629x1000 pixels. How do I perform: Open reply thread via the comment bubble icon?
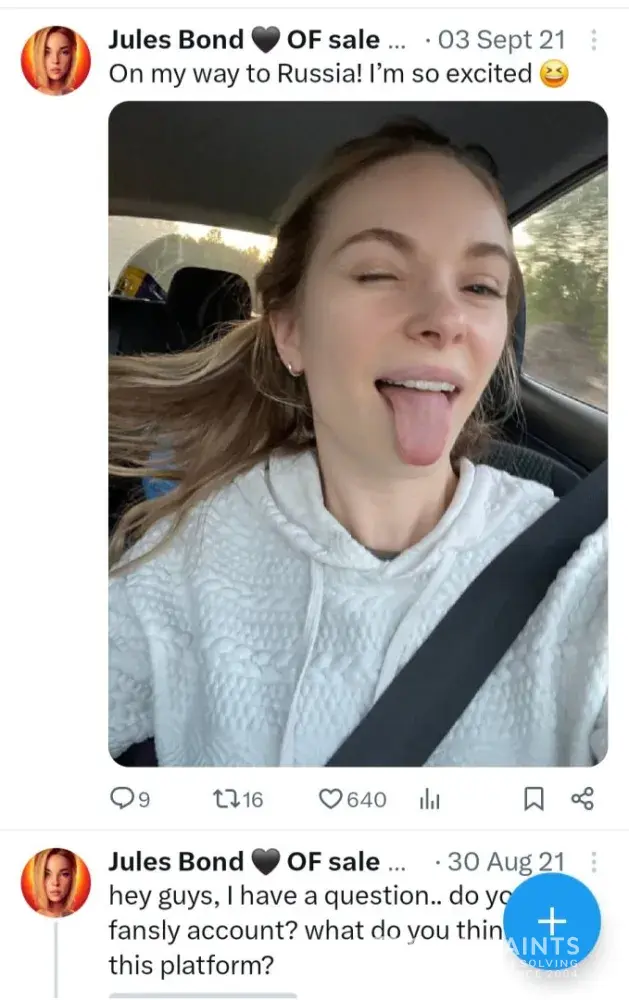pos(123,798)
